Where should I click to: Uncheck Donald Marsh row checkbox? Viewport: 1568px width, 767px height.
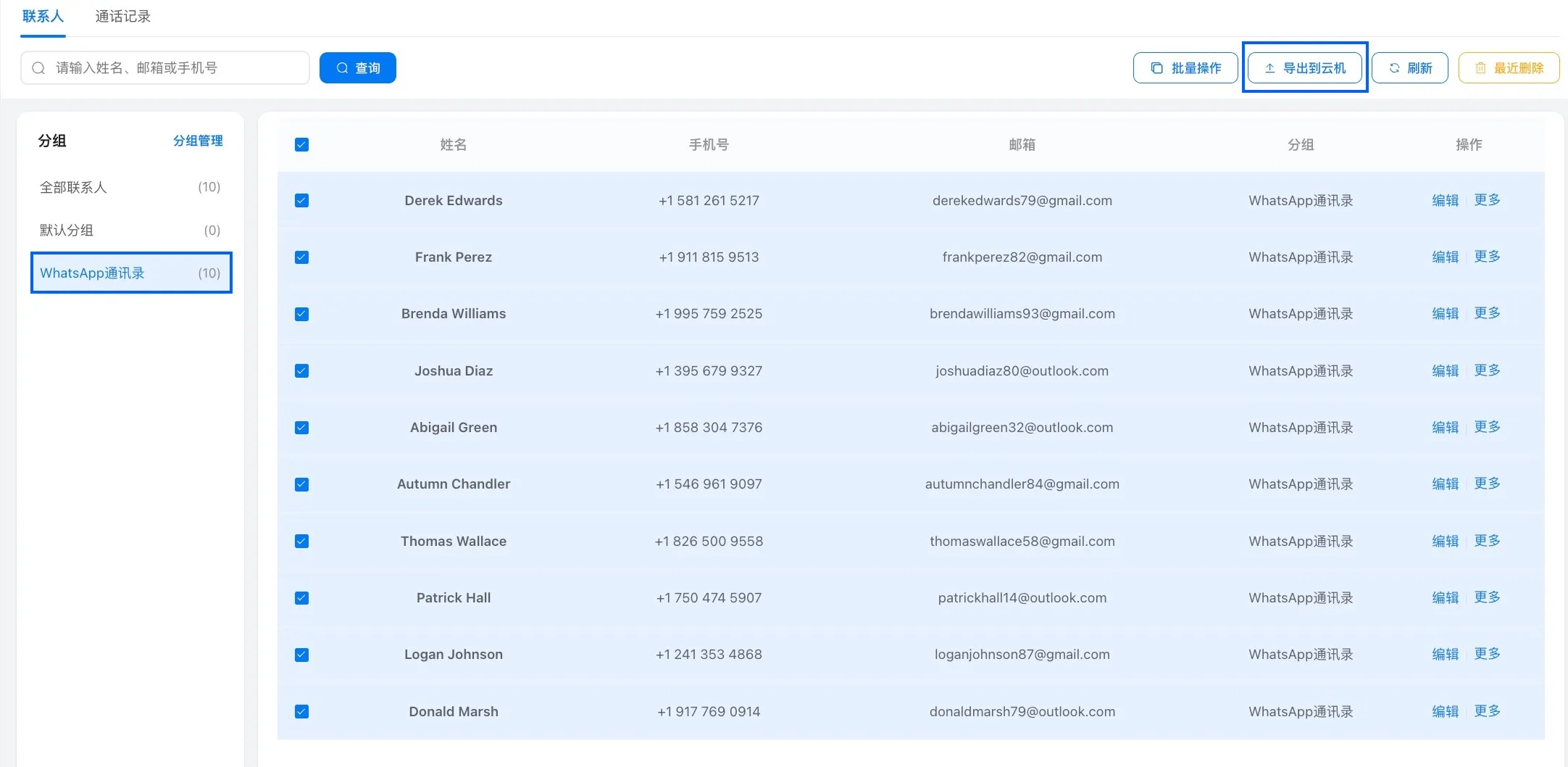[302, 712]
